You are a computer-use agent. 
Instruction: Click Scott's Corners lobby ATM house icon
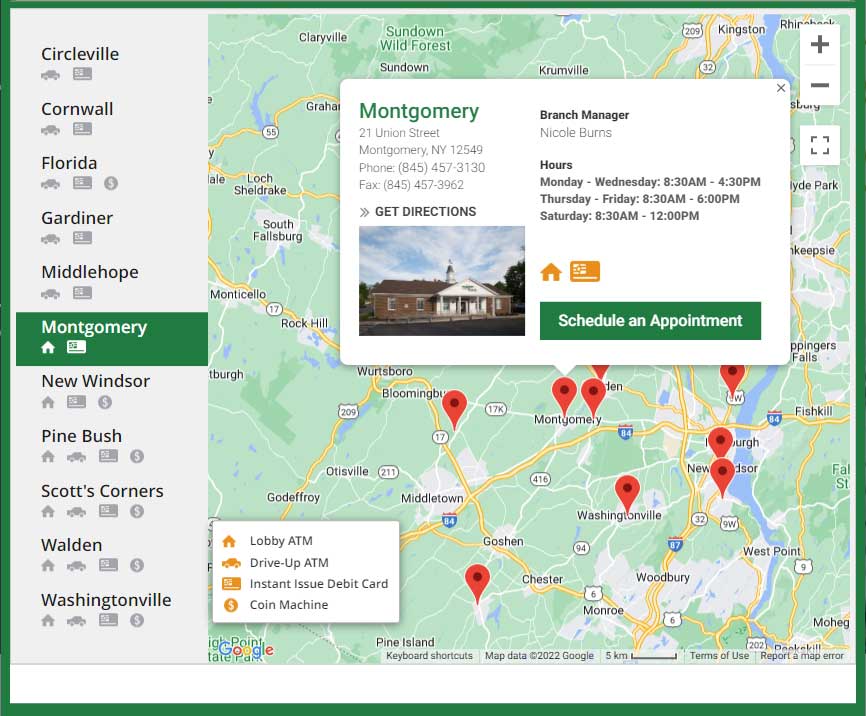(x=48, y=511)
